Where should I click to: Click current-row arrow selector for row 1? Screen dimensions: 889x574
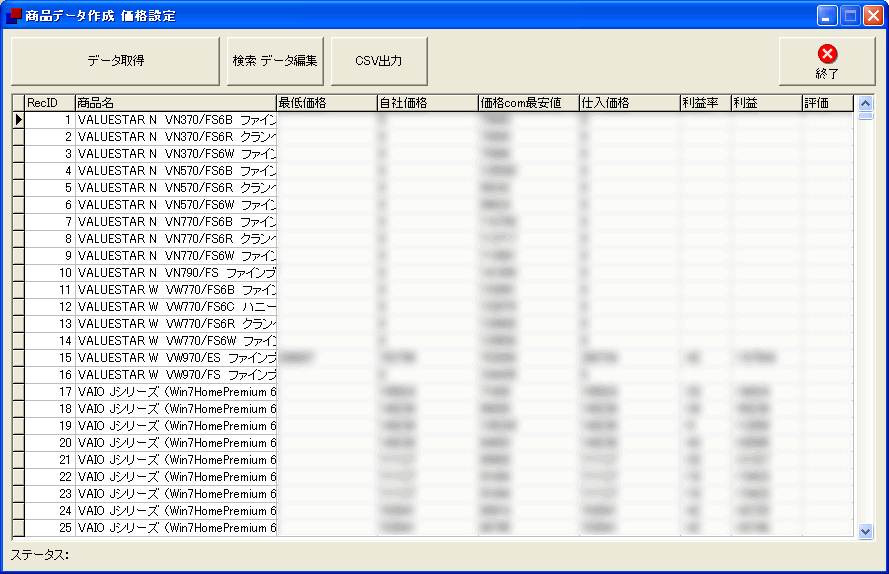[19, 120]
